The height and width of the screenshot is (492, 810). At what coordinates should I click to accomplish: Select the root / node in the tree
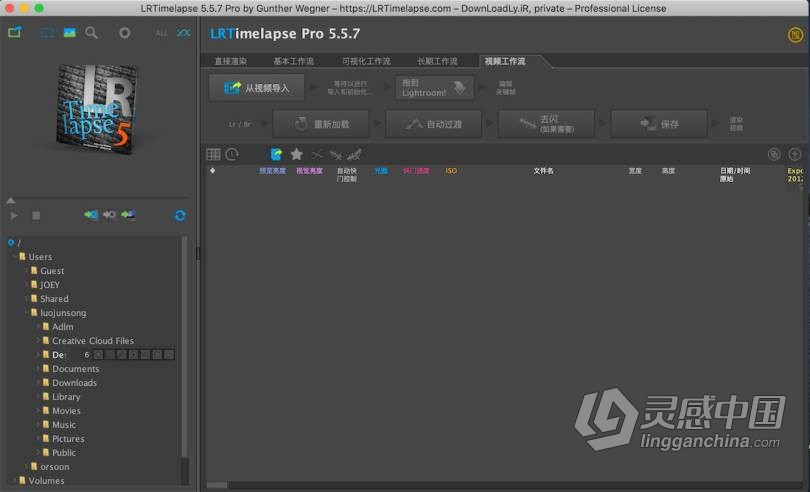pos(19,243)
